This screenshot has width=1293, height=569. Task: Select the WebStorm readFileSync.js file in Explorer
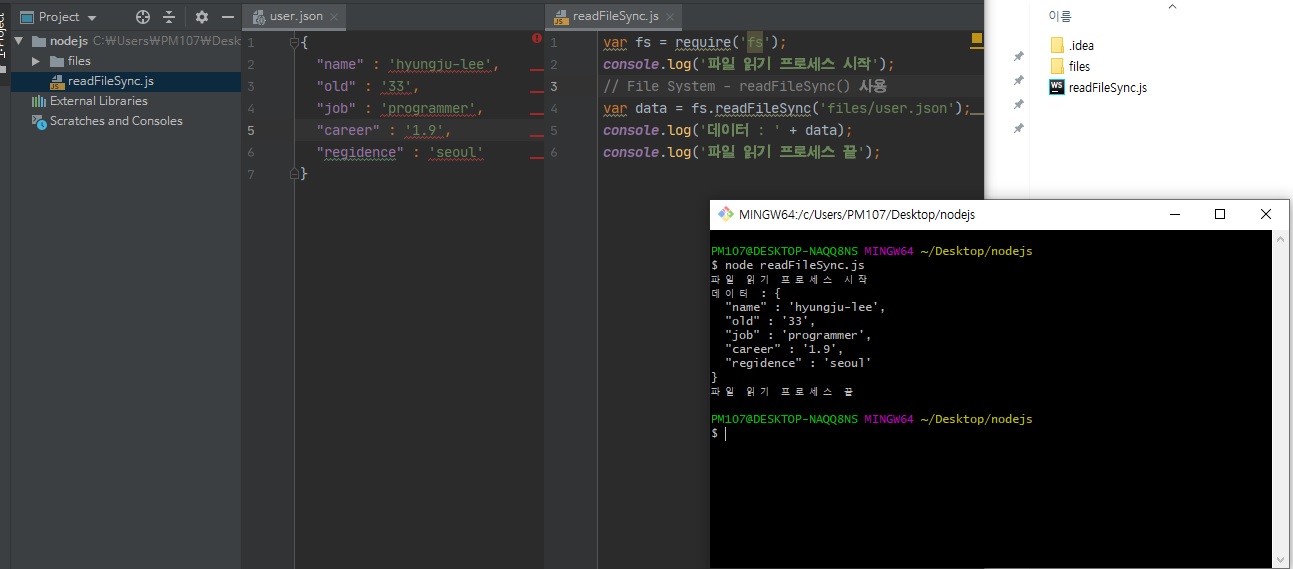tap(1107, 88)
